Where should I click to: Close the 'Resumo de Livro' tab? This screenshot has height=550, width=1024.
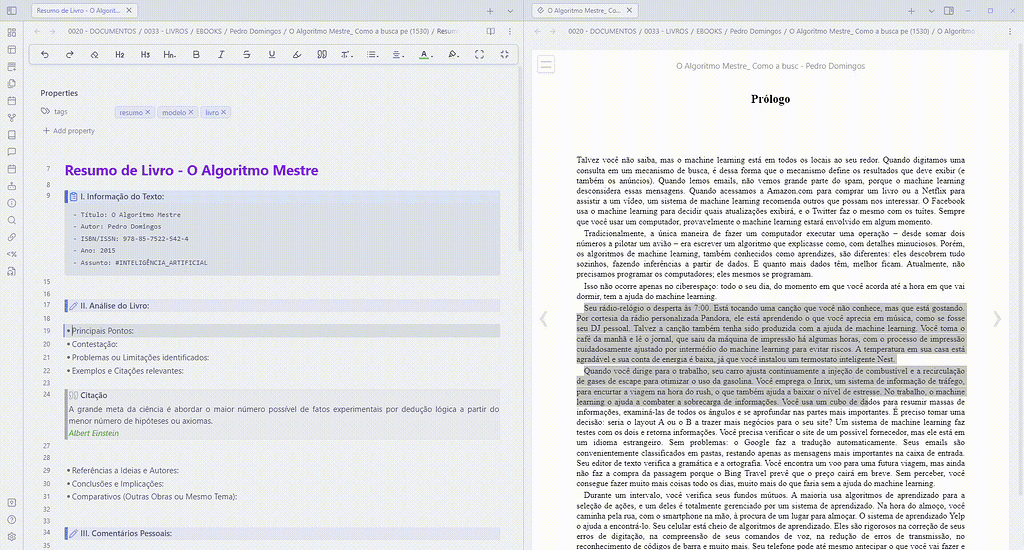click(x=129, y=10)
